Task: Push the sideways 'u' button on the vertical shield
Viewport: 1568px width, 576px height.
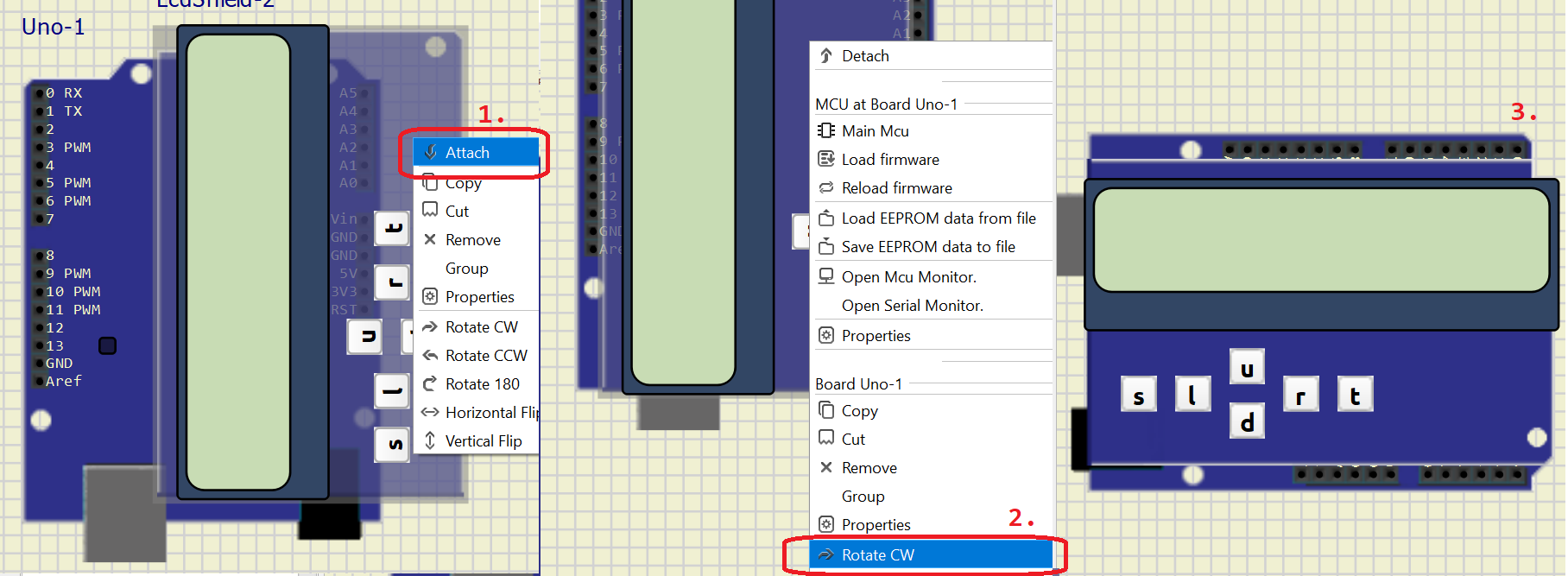Action: click(365, 336)
